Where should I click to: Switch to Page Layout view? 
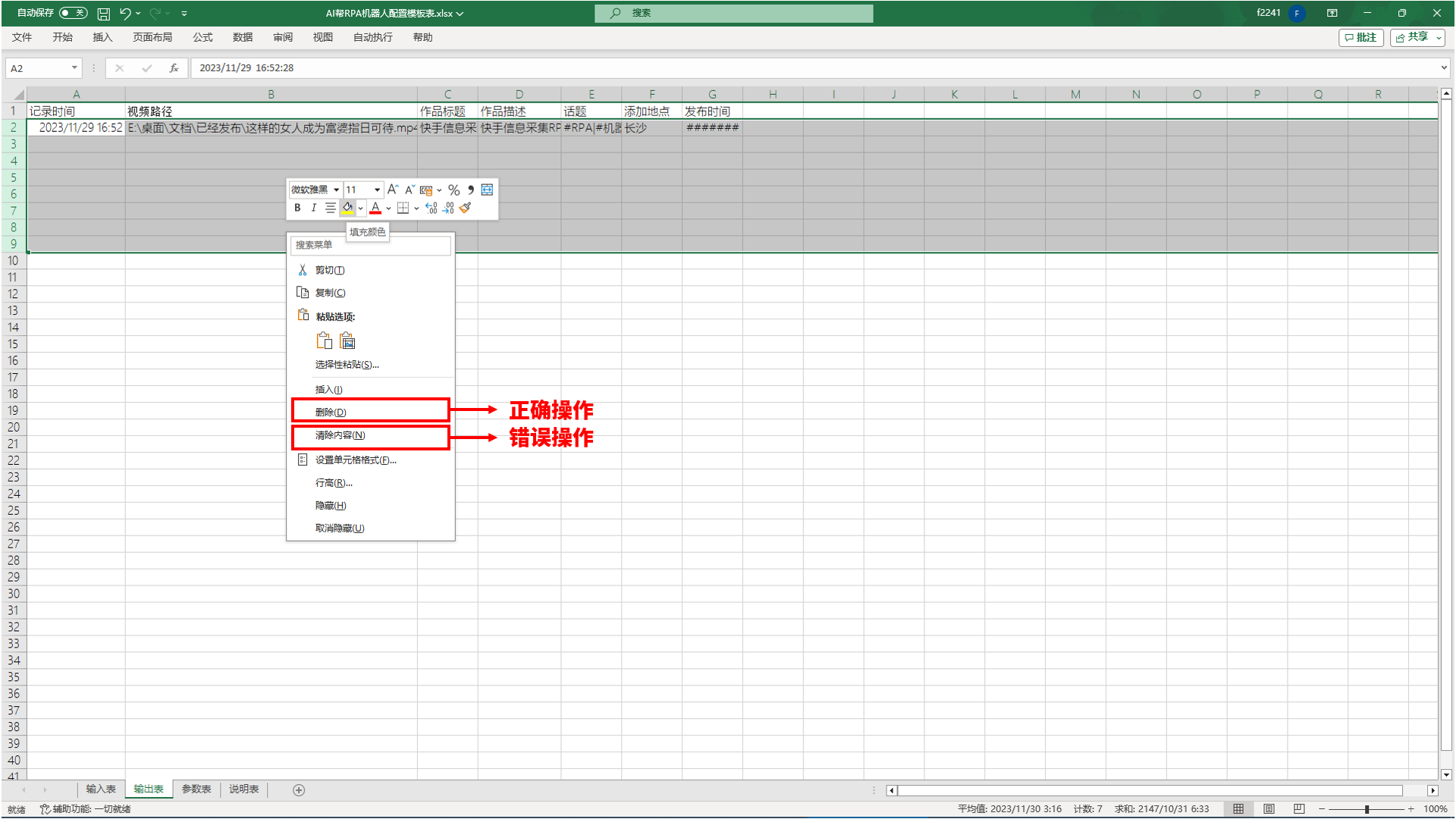tap(1269, 809)
